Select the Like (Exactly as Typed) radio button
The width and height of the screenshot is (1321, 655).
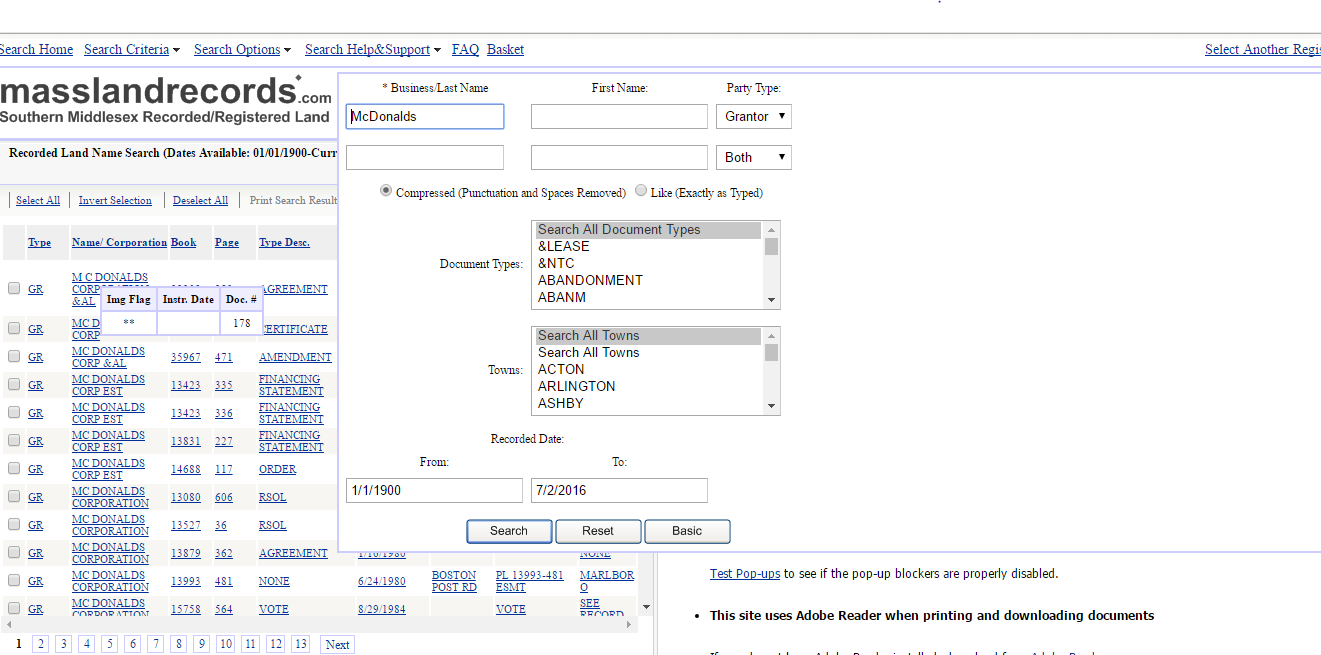(640, 190)
